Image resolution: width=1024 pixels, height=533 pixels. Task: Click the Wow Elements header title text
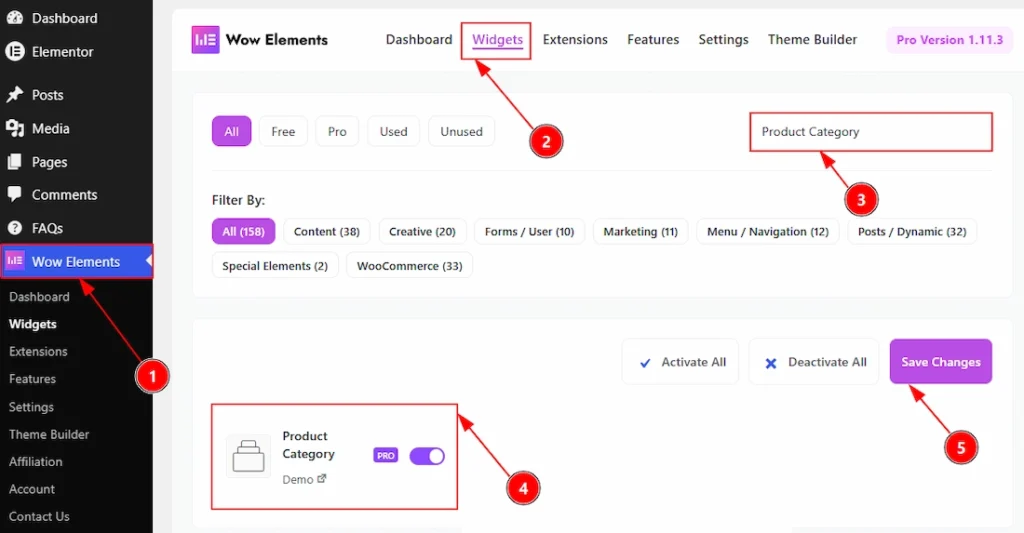coord(277,40)
